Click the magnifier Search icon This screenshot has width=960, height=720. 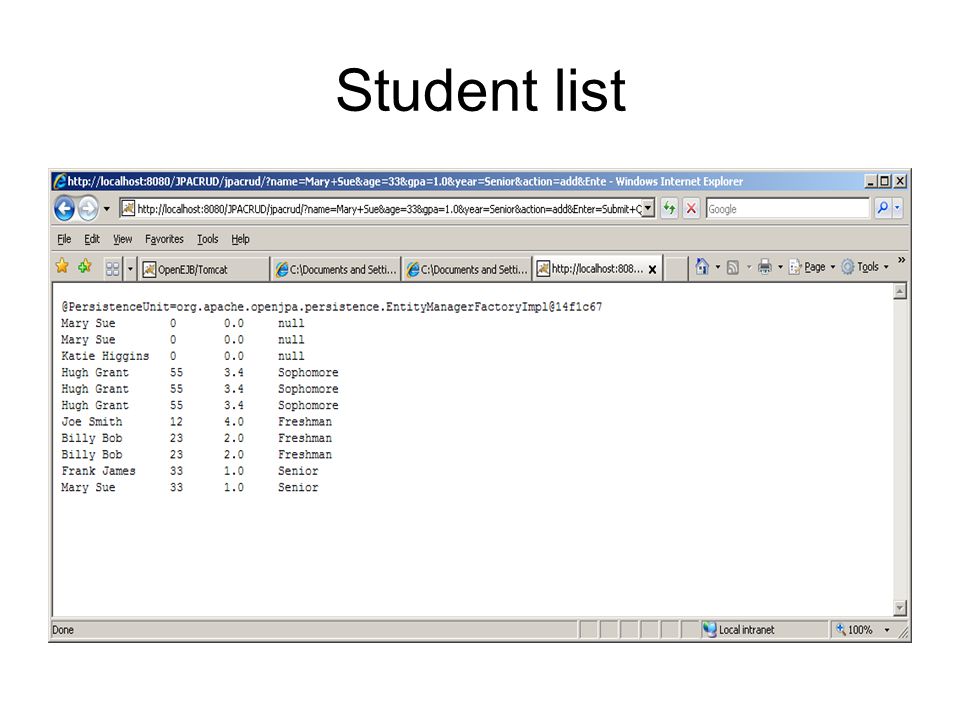(x=882, y=208)
